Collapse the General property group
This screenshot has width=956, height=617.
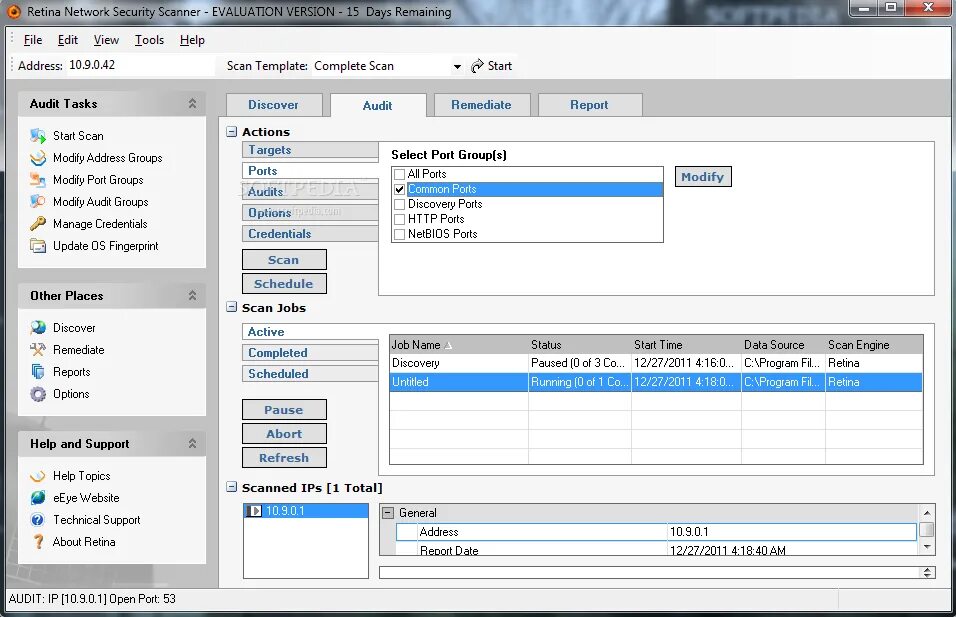tap(388, 513)
